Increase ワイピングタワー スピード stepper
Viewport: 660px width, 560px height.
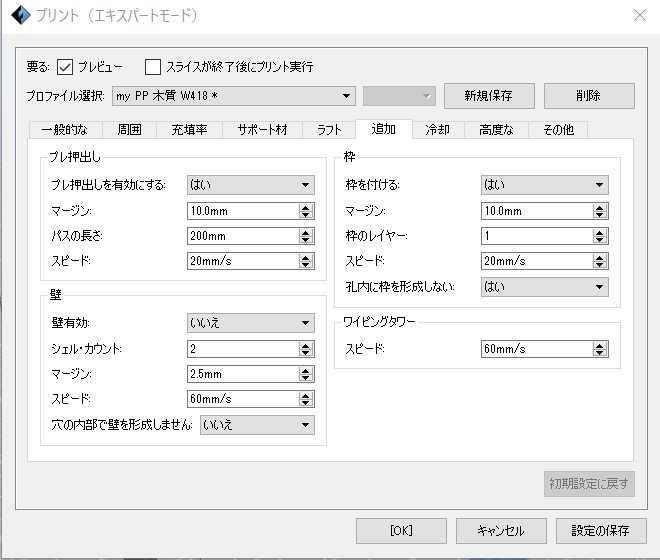pos(600,345)
